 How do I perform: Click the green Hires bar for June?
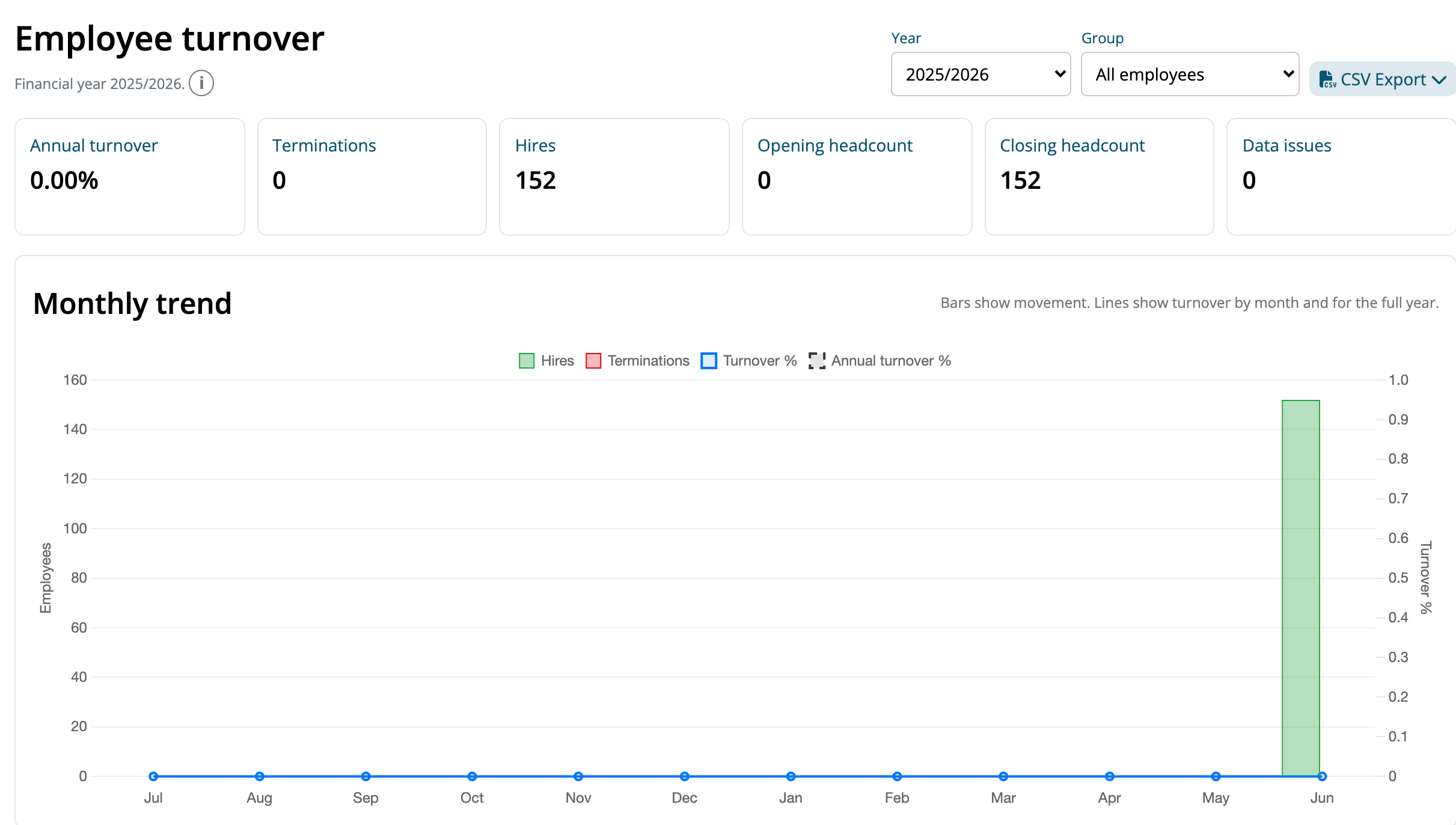1300,588
